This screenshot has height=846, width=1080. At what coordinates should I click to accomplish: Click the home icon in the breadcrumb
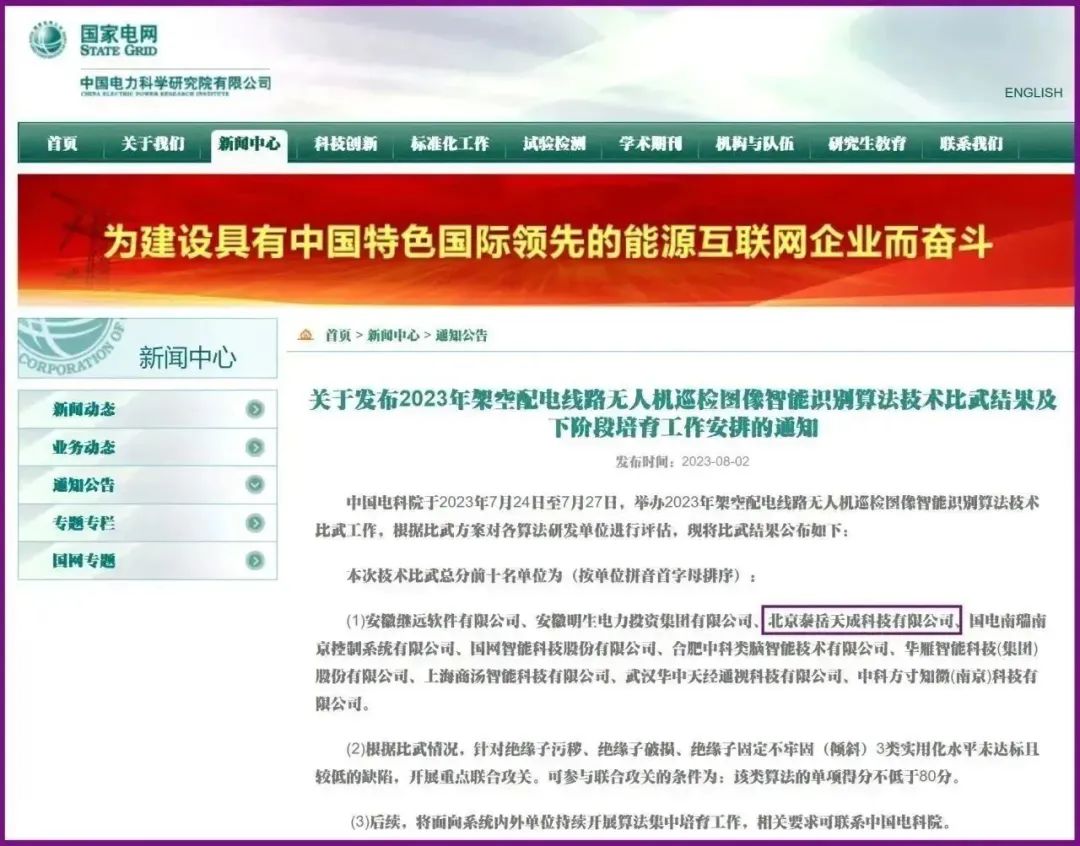(x=306, y=335)
